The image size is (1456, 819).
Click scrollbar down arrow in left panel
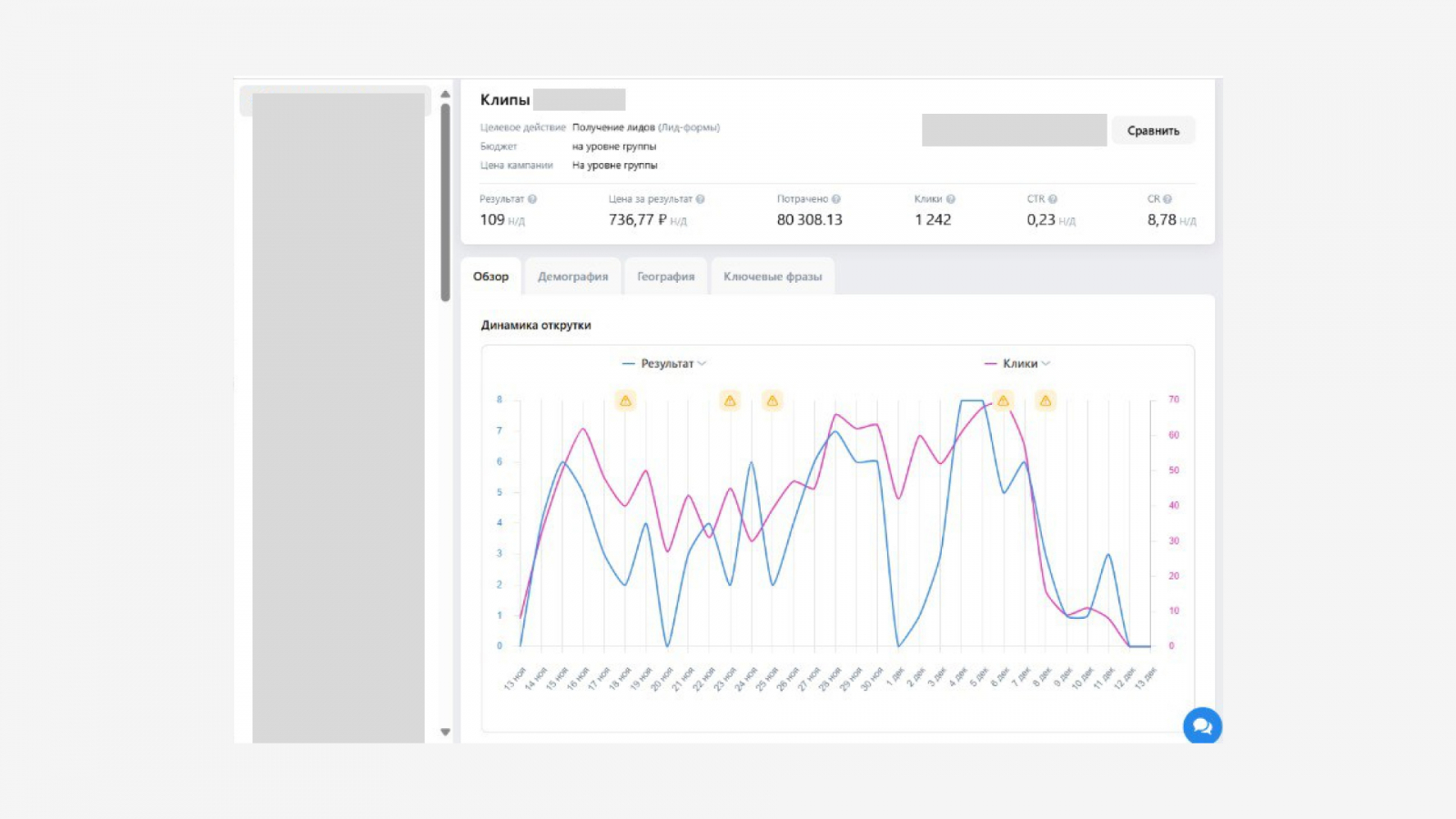(x=445, y=732)
